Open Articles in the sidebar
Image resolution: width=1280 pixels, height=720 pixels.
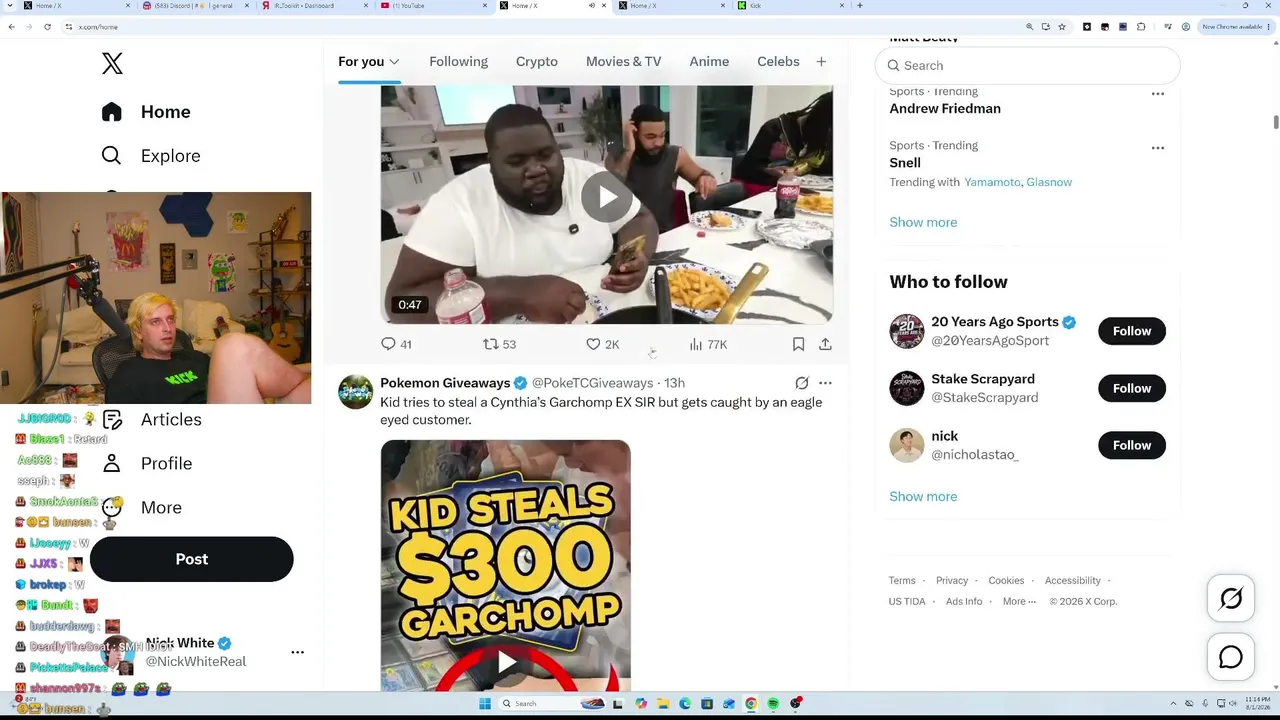[151, 420]
